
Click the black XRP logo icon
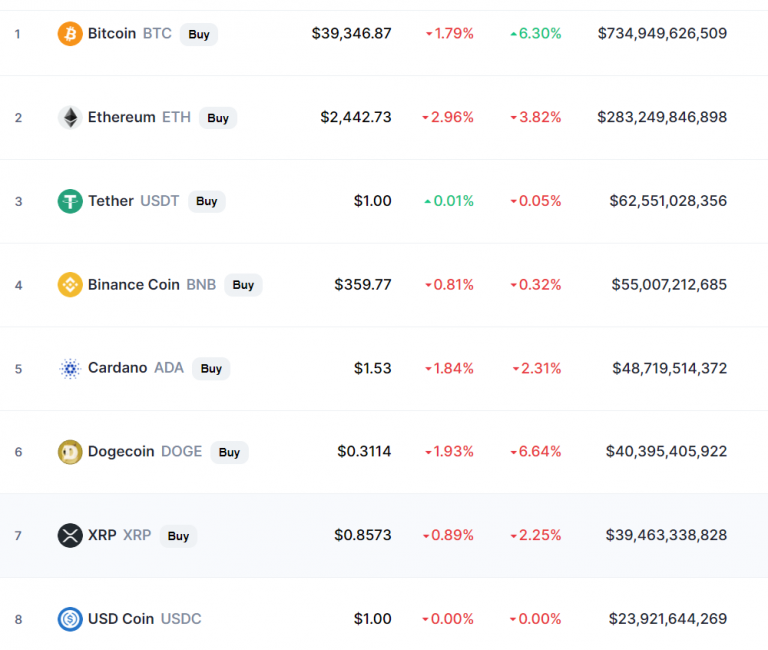[x=70, y=535]
